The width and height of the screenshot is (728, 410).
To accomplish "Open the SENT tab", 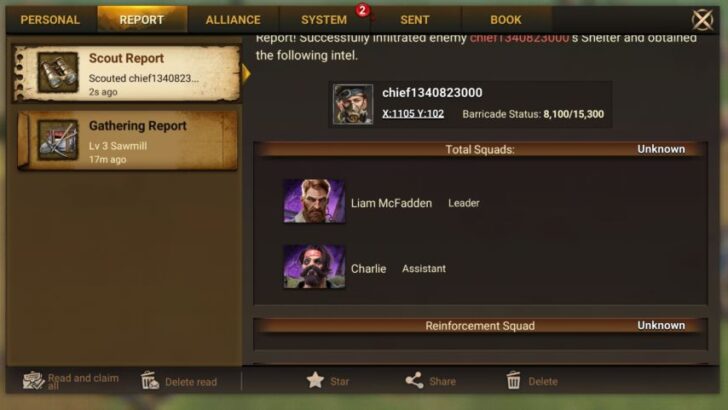I will click(x=415, y=20).
